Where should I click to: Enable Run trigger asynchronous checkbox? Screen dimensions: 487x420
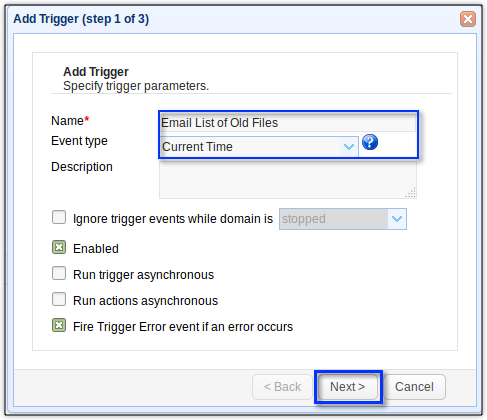click(x=59, y=273)
